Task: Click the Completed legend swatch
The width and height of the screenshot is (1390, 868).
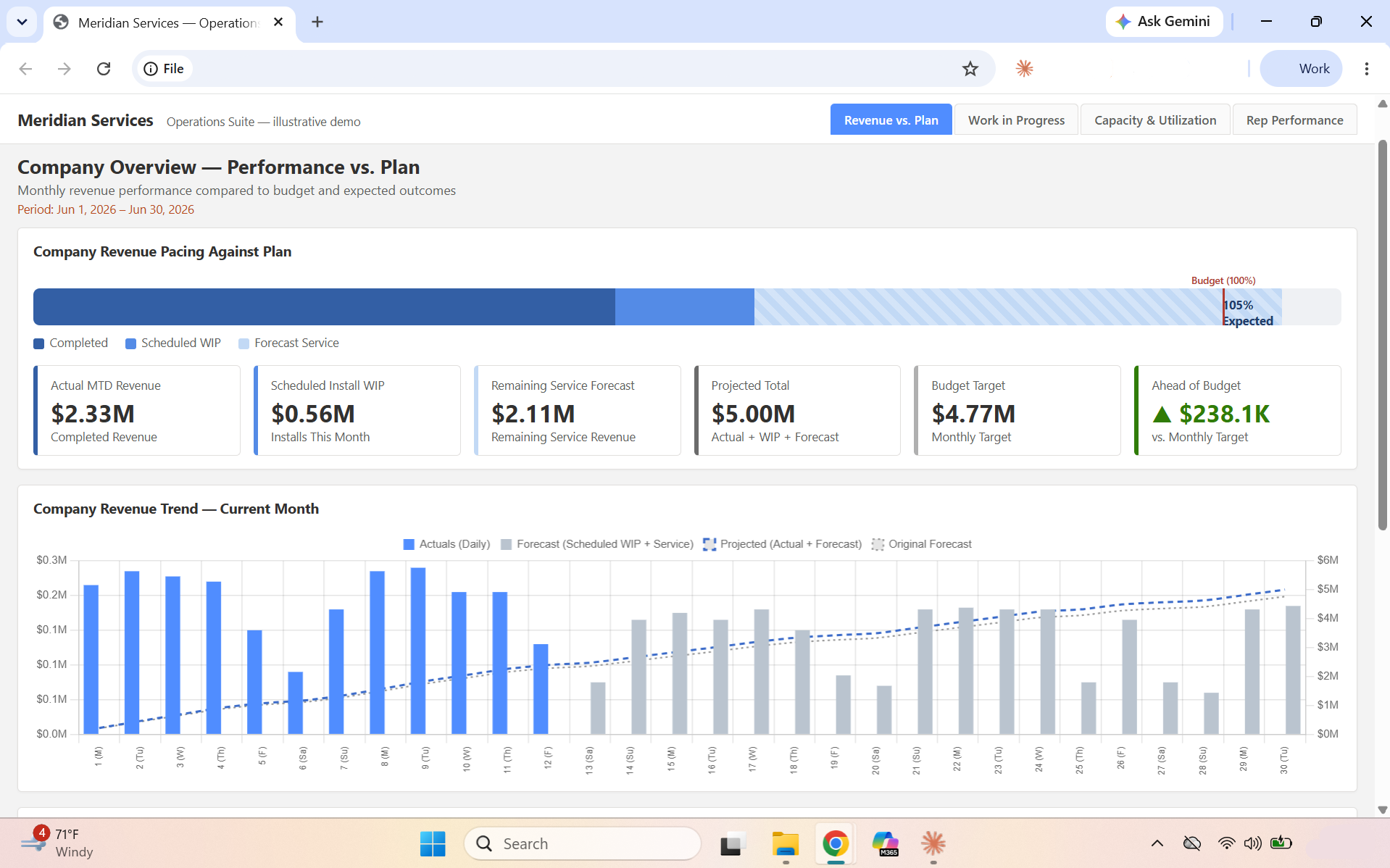Action: (39, 343)
